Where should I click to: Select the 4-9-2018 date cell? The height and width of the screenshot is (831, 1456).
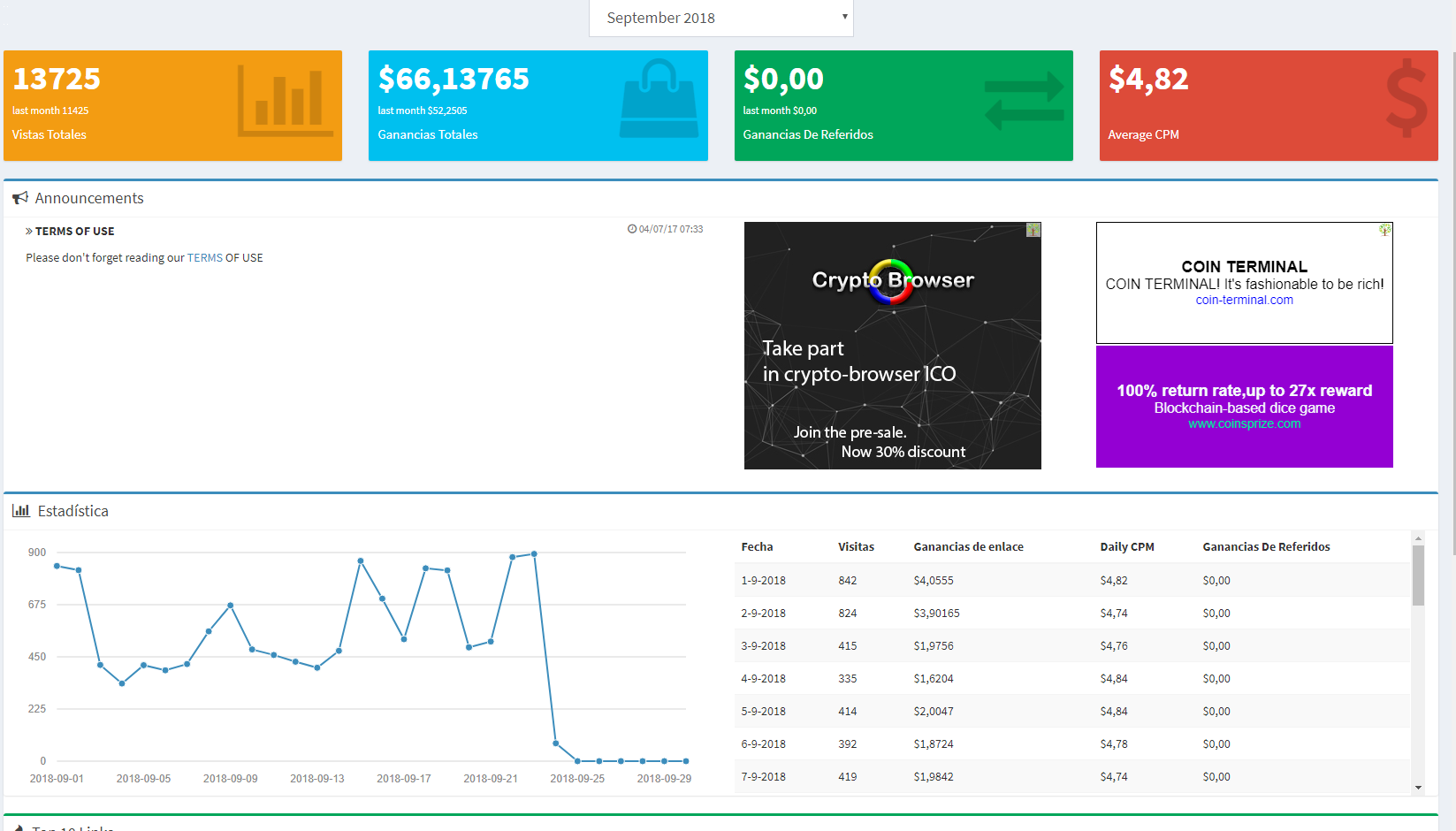tap(764, 679)
